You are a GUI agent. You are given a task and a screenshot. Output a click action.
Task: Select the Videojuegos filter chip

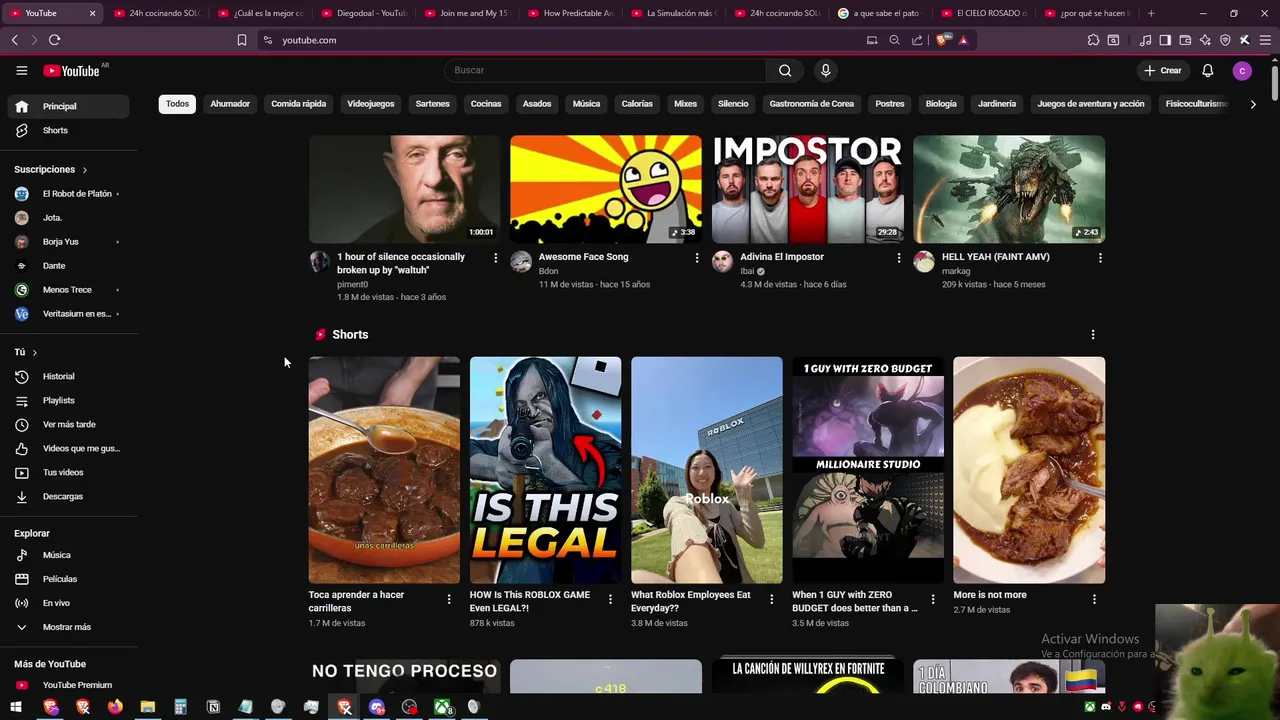[x=371, y=104]
